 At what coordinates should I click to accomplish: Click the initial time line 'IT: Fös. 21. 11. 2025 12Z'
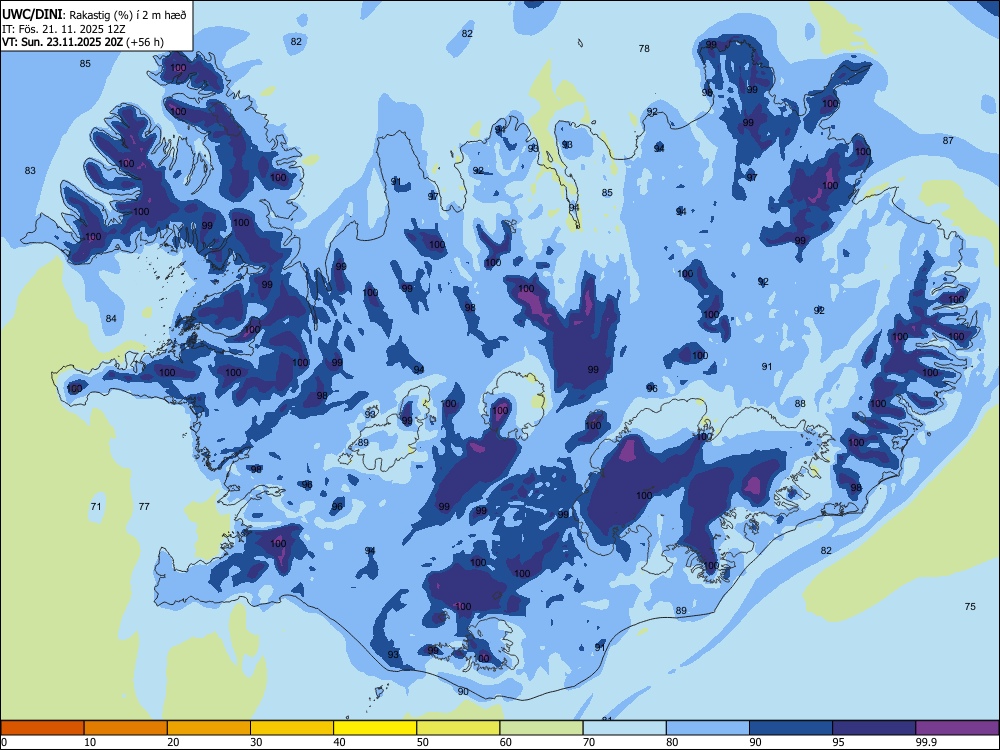[64, 29]
